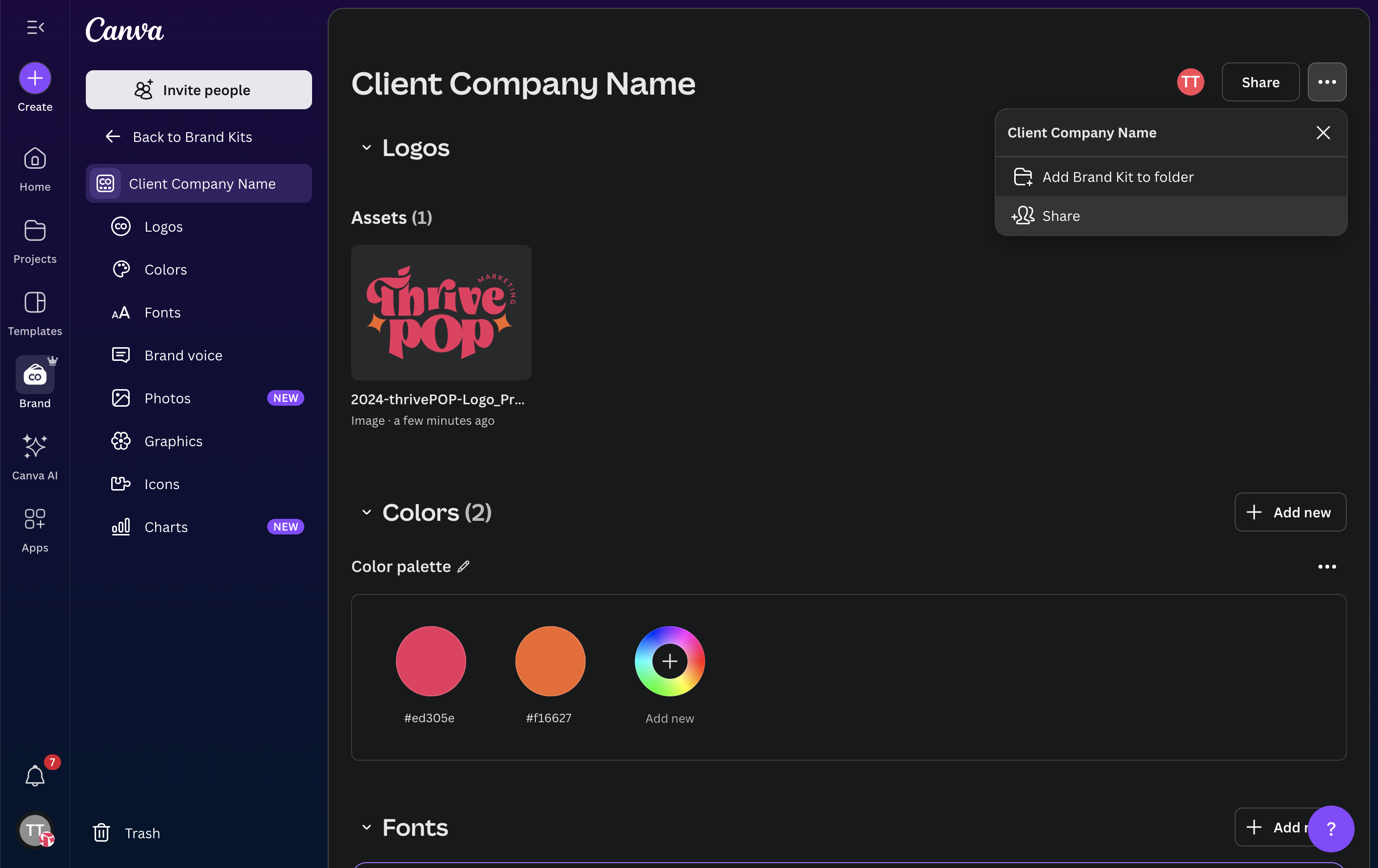
Task: Open the Brand section icon
Action: pos(35,375)
